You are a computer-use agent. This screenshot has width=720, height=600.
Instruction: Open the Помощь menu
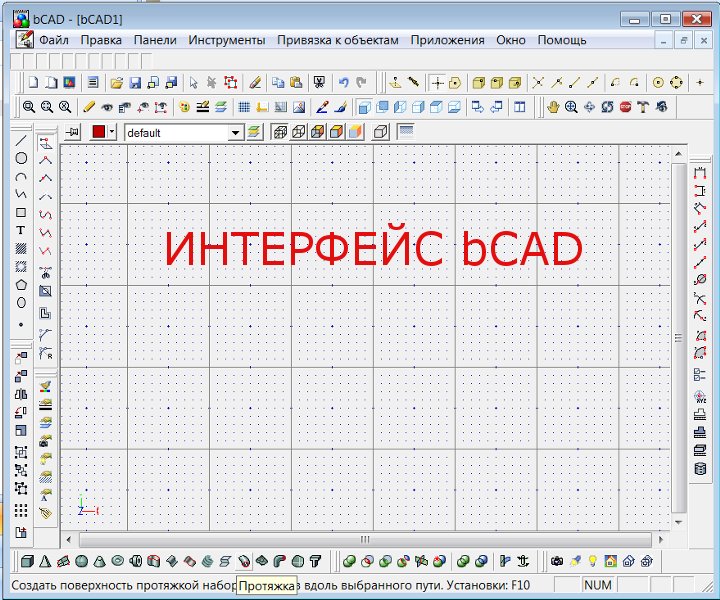[562, 40]
